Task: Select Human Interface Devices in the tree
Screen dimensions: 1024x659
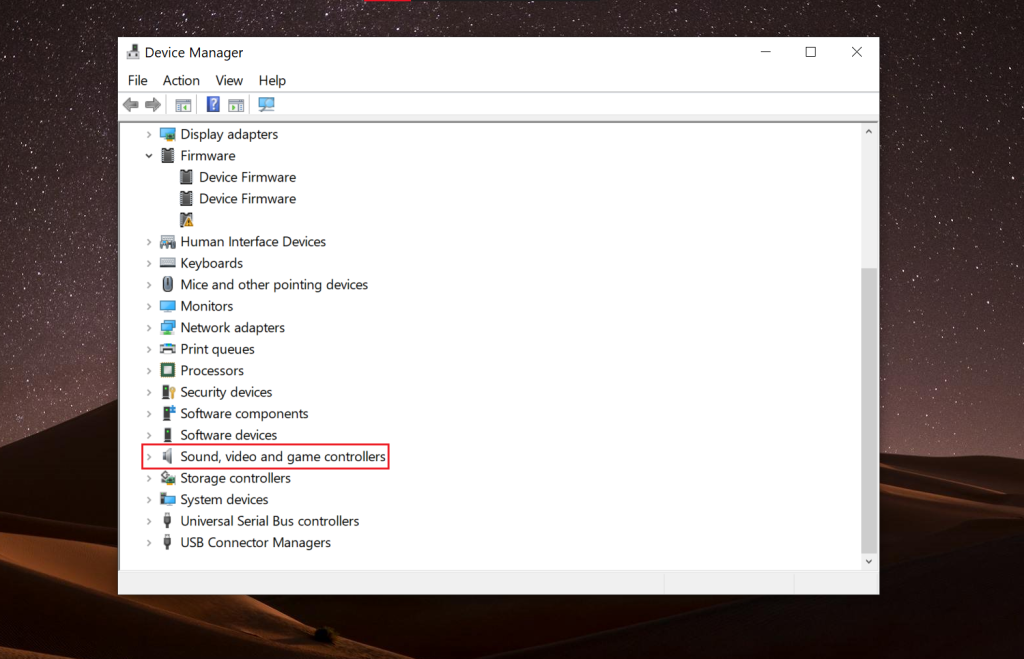Action: (x=252, y=241)
